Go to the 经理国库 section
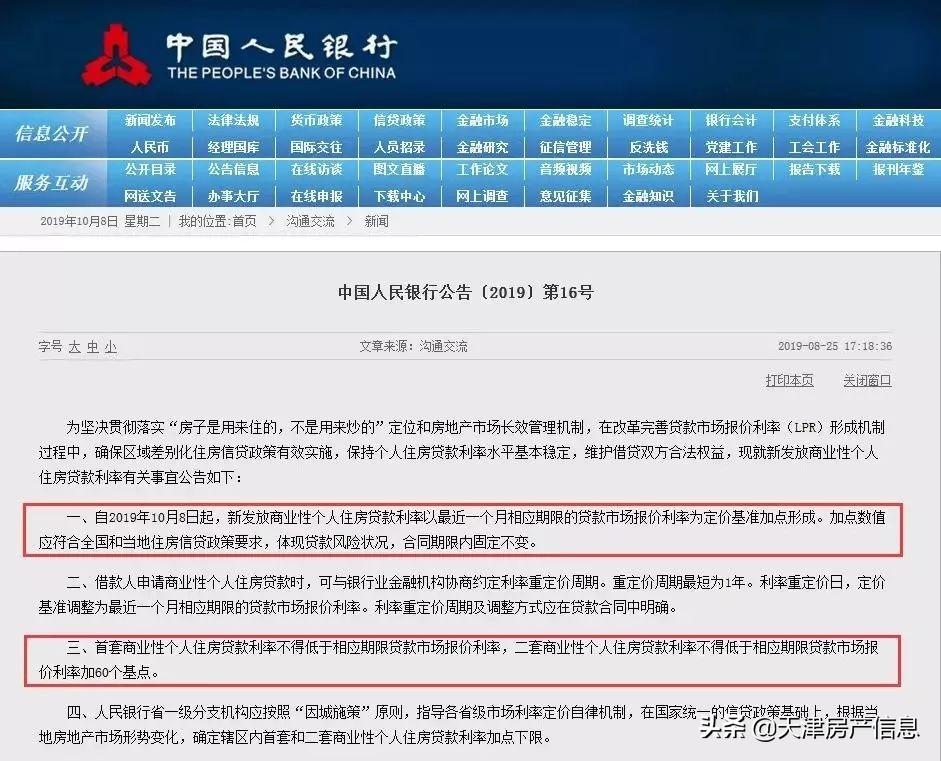The image size is (941, 761). click(x=233, y=147)
